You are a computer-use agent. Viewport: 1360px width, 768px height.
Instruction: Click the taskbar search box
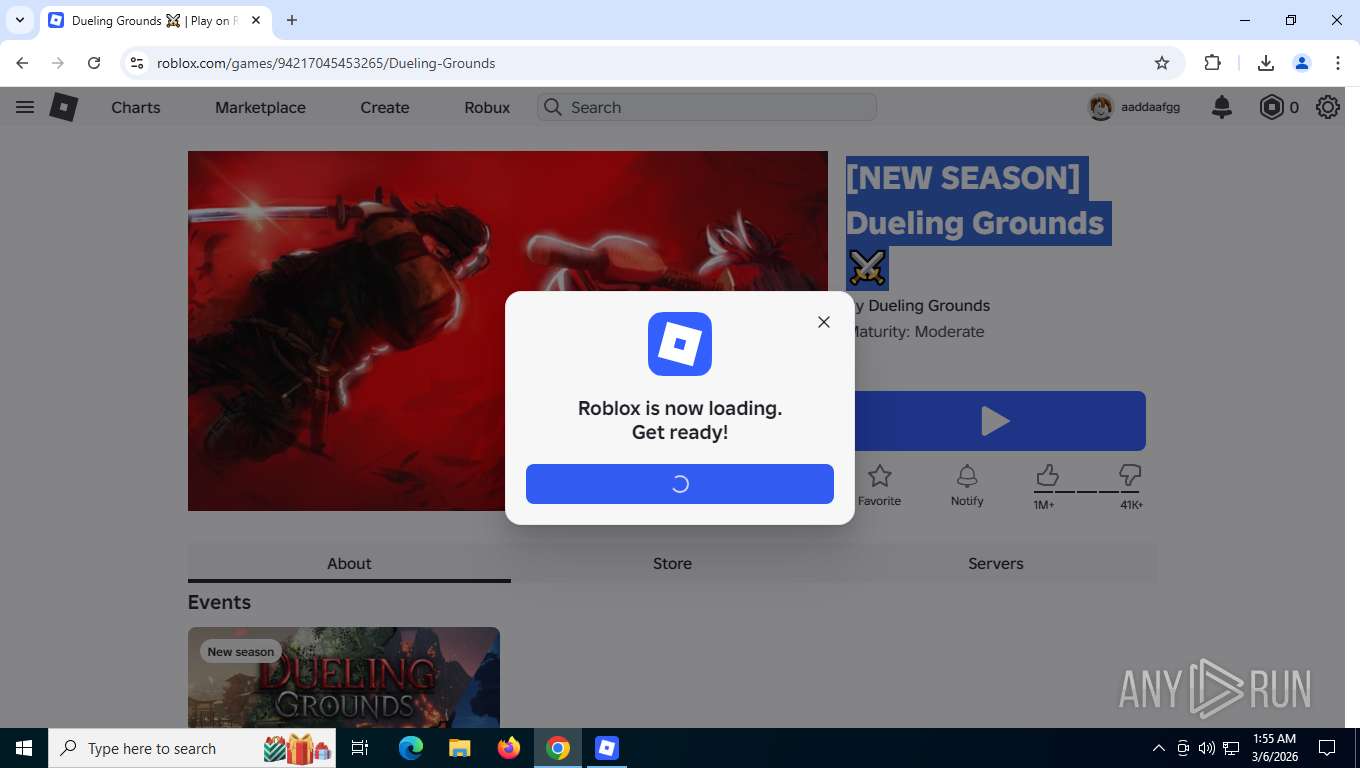click(192, 748)
